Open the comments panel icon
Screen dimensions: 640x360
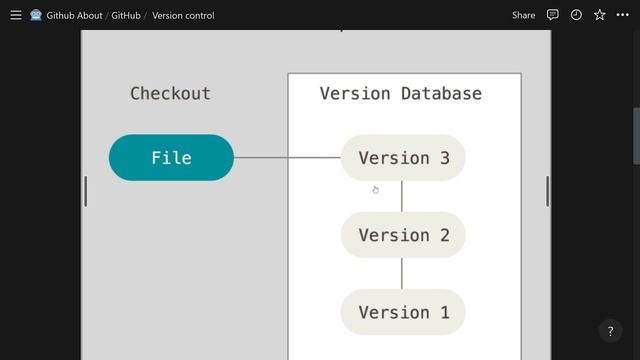click(x=552, y=15)
